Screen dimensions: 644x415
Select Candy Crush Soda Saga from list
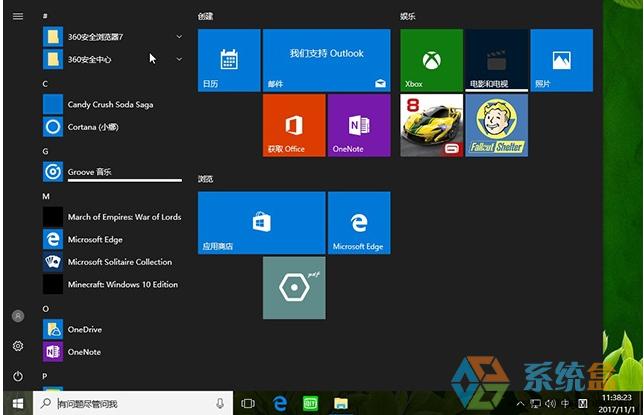click(x=110, y=105)
